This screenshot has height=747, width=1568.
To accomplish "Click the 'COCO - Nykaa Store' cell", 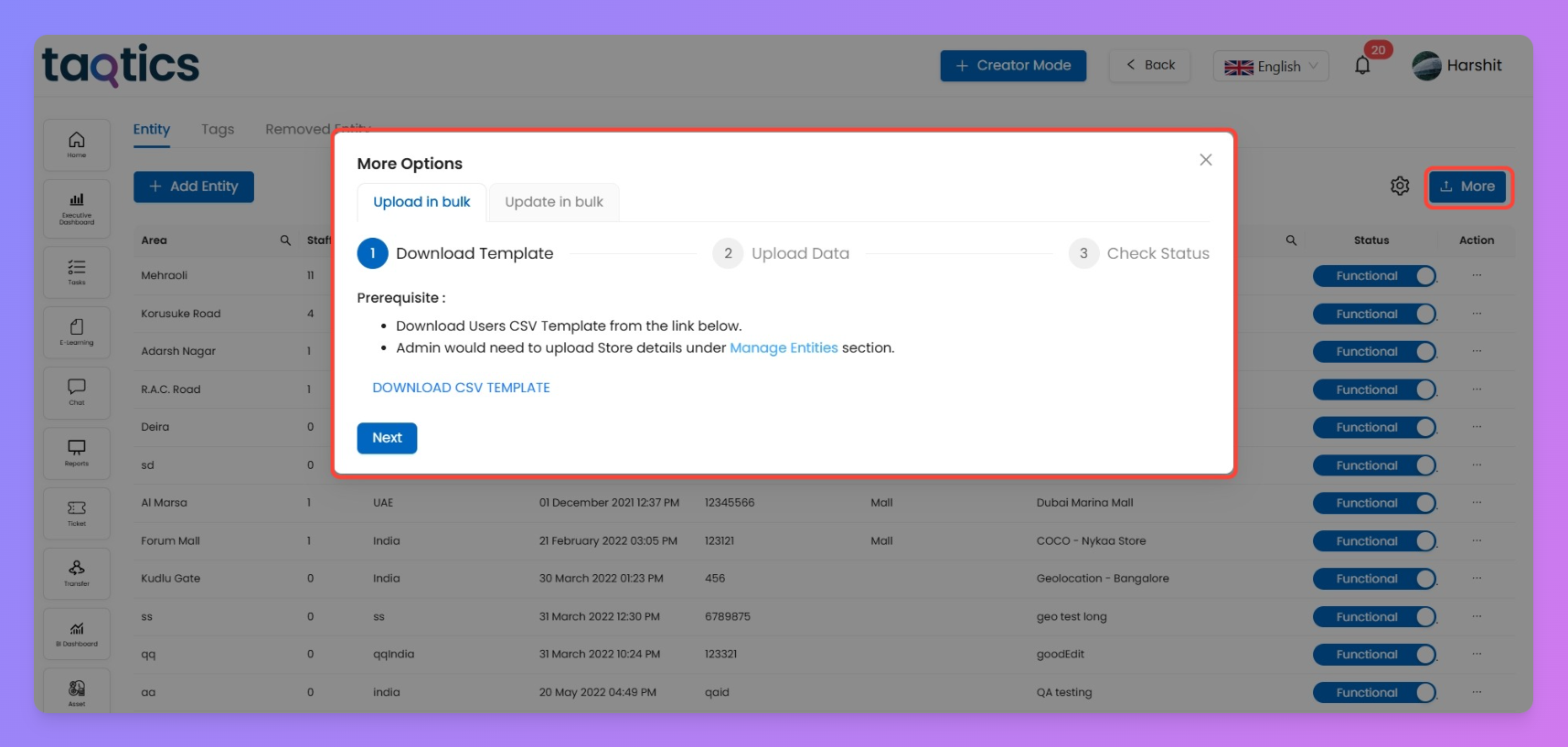I will pos(1091,541).
